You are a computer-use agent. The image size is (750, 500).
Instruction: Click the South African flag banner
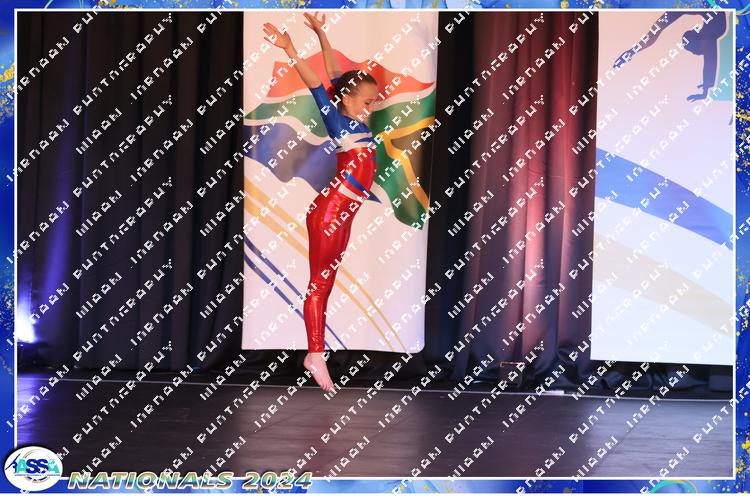pyautogui.click(x=340, y=182)
